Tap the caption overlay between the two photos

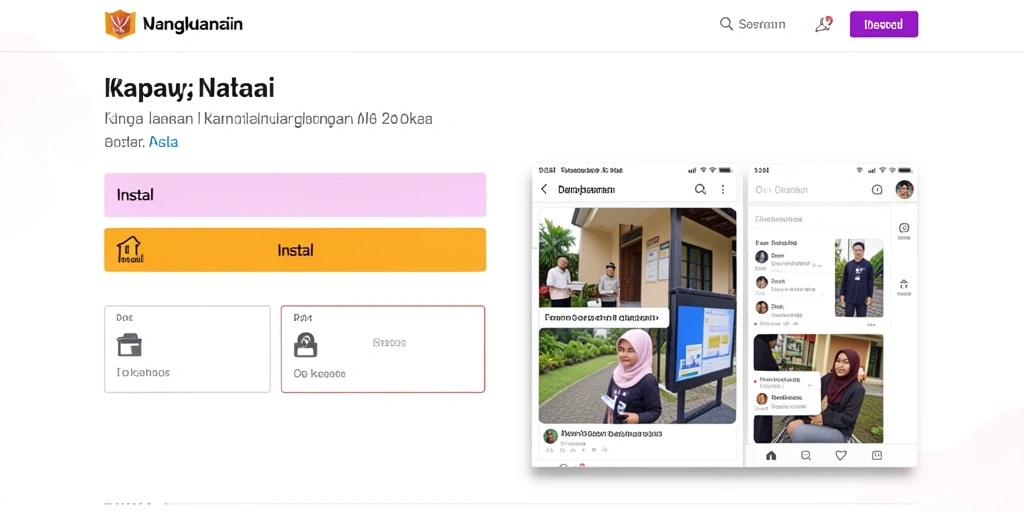603,318
